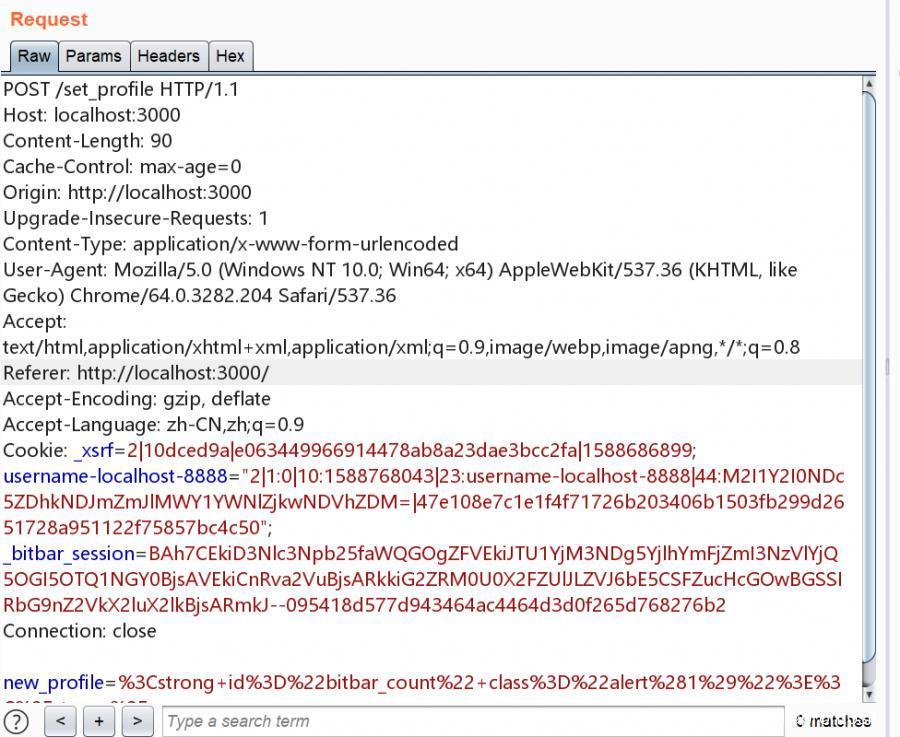Place cursor in Connection: close line
900x737 pixels.
[80, 631]
